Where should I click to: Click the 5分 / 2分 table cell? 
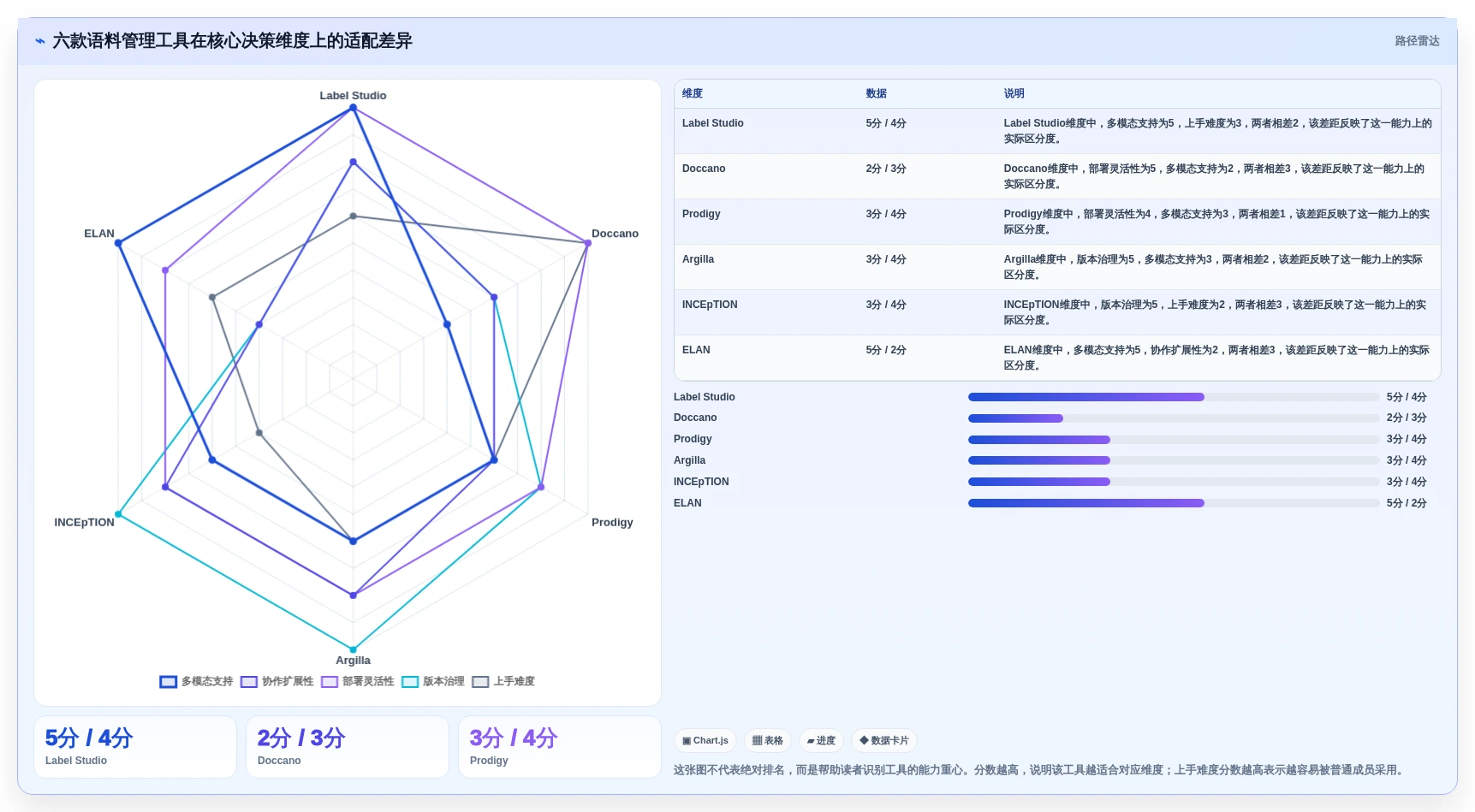(x=886, y=350)
